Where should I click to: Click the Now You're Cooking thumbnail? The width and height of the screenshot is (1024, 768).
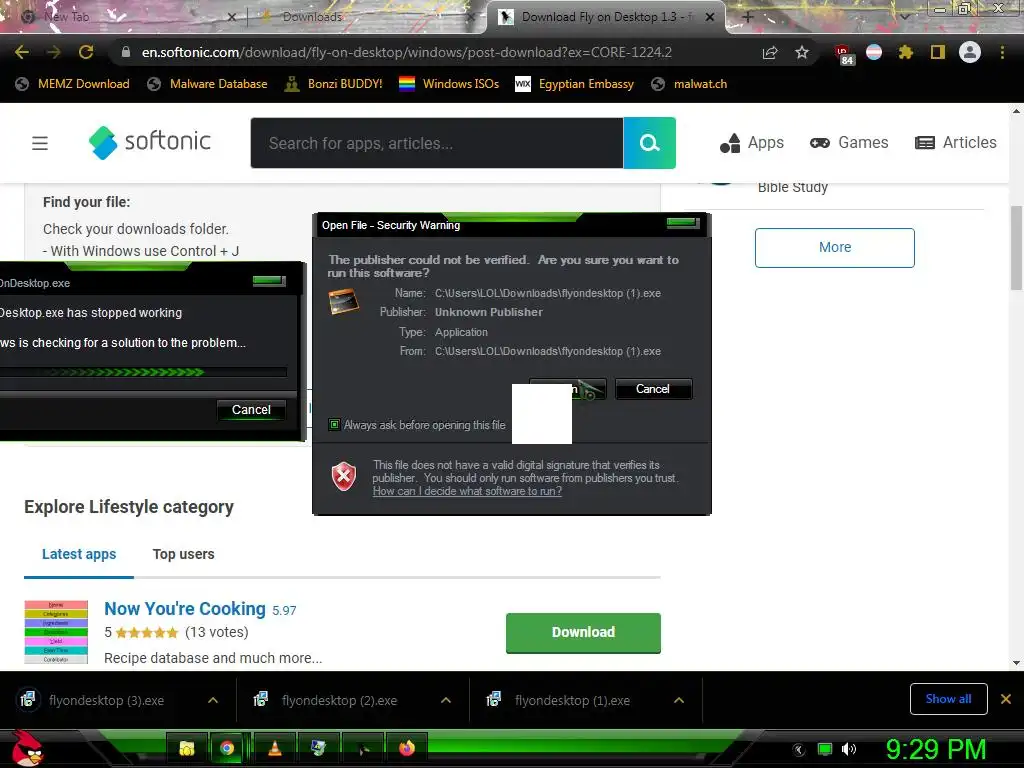[x=56, y=632]
